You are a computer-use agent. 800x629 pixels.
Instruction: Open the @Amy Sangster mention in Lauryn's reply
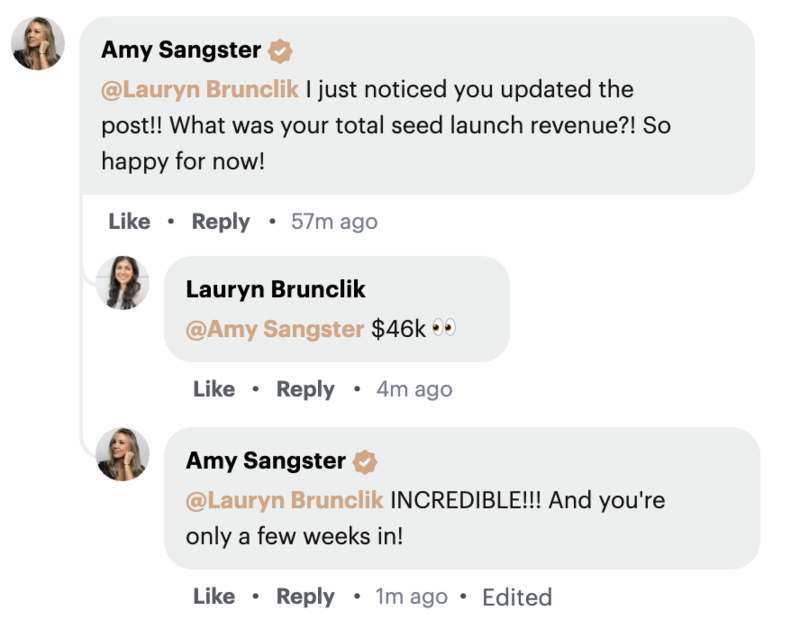click(275, 329)
